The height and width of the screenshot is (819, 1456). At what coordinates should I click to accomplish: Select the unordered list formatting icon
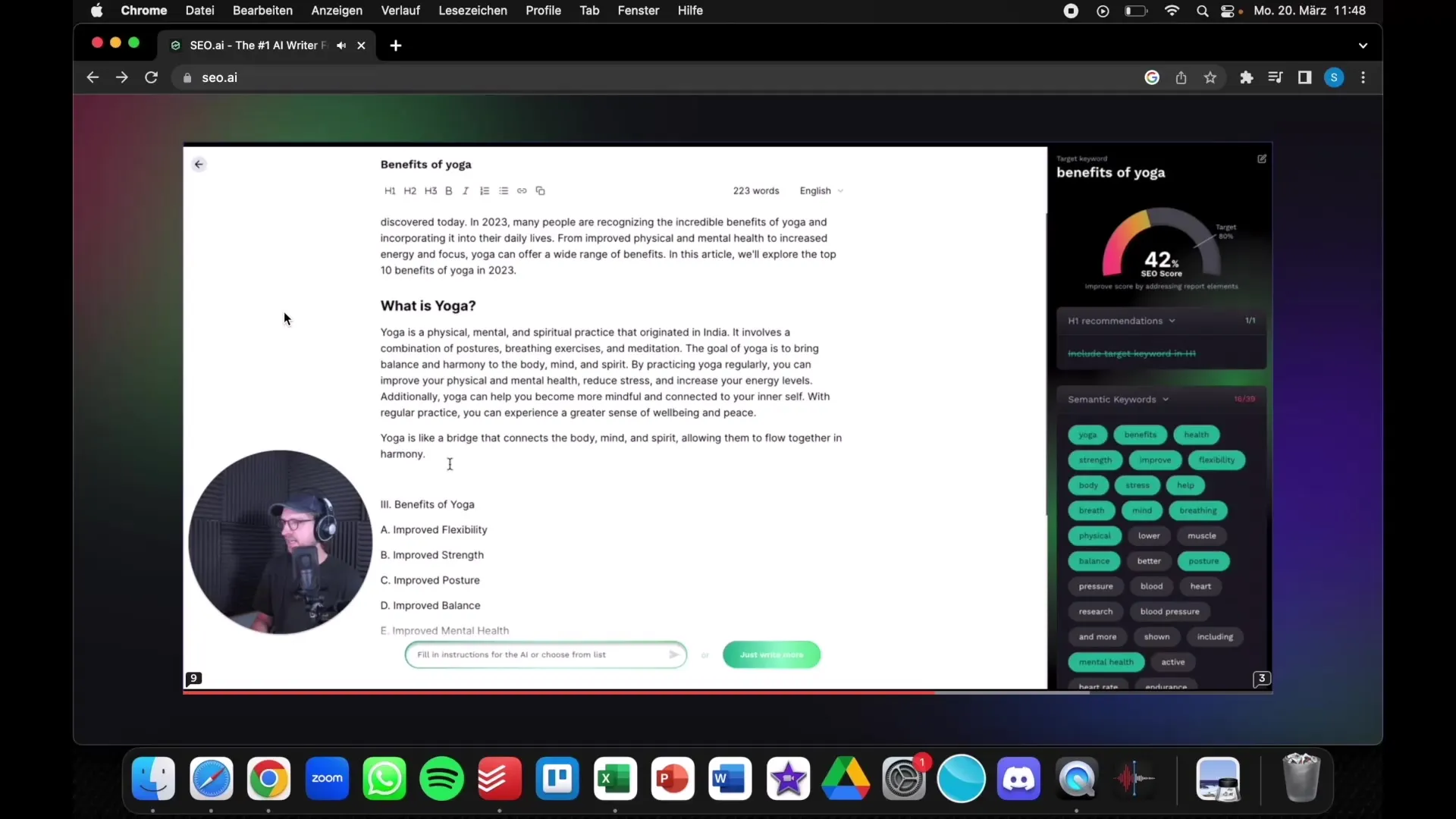tap(503, 190)
